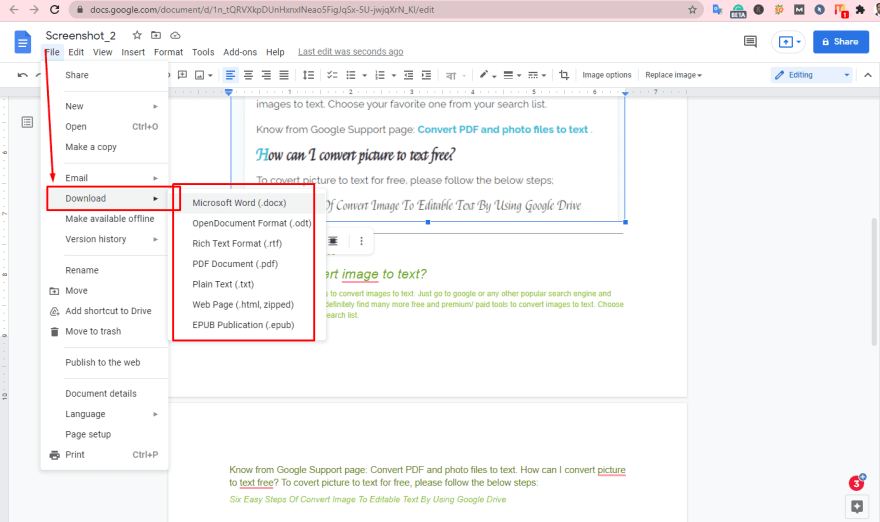Expand the bulleted list style arrow
880x522 pixels.
364,75
